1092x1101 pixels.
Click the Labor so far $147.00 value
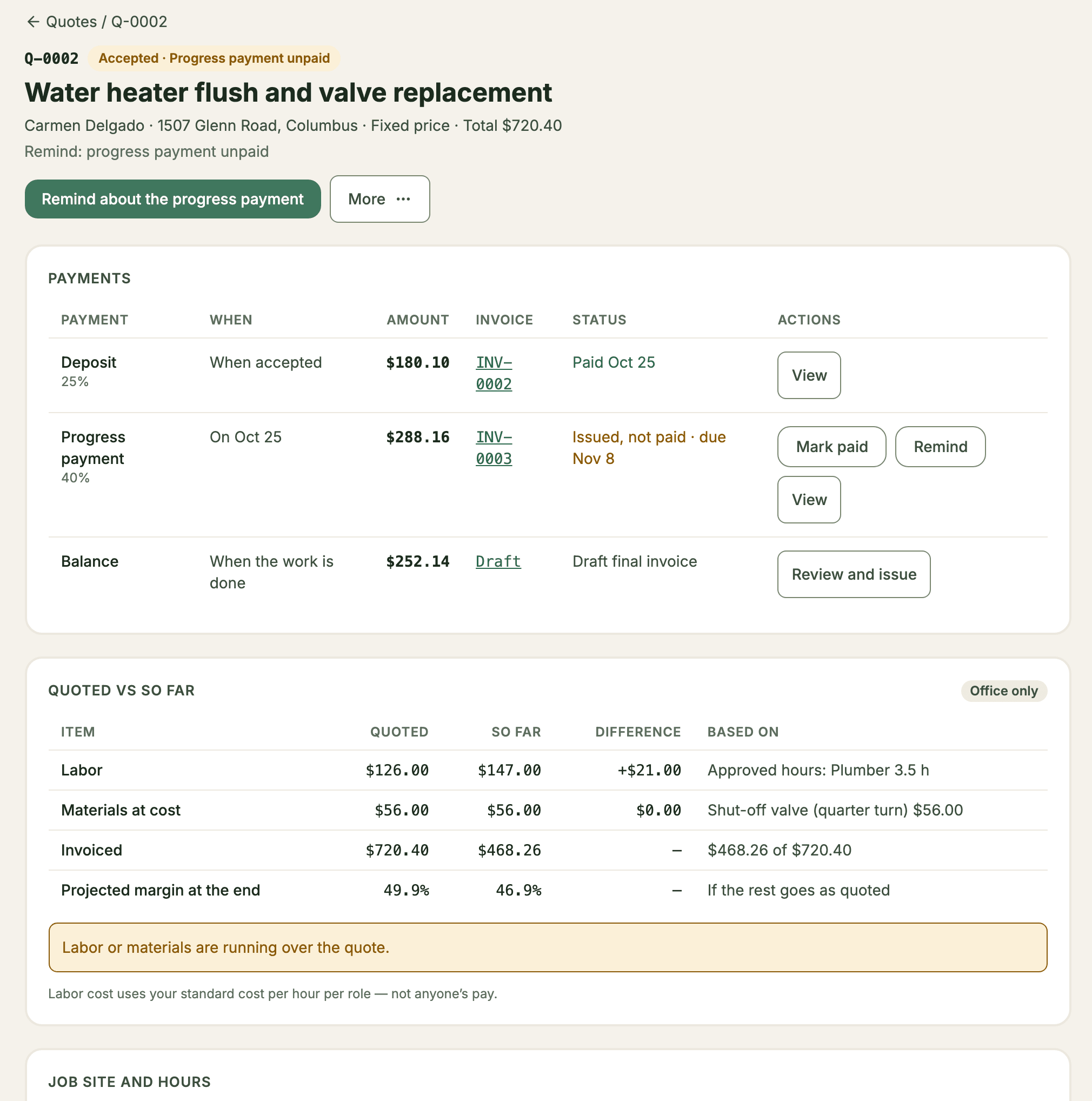tap(509, 770)
